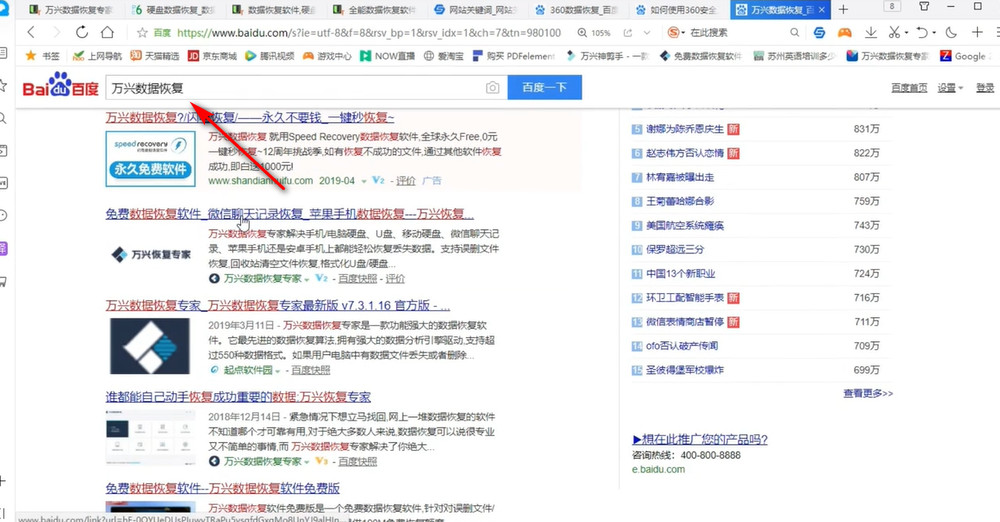Open hot search ofo否认破产传闻
This screenshot has height=522, width=1000.
[682, 346]
